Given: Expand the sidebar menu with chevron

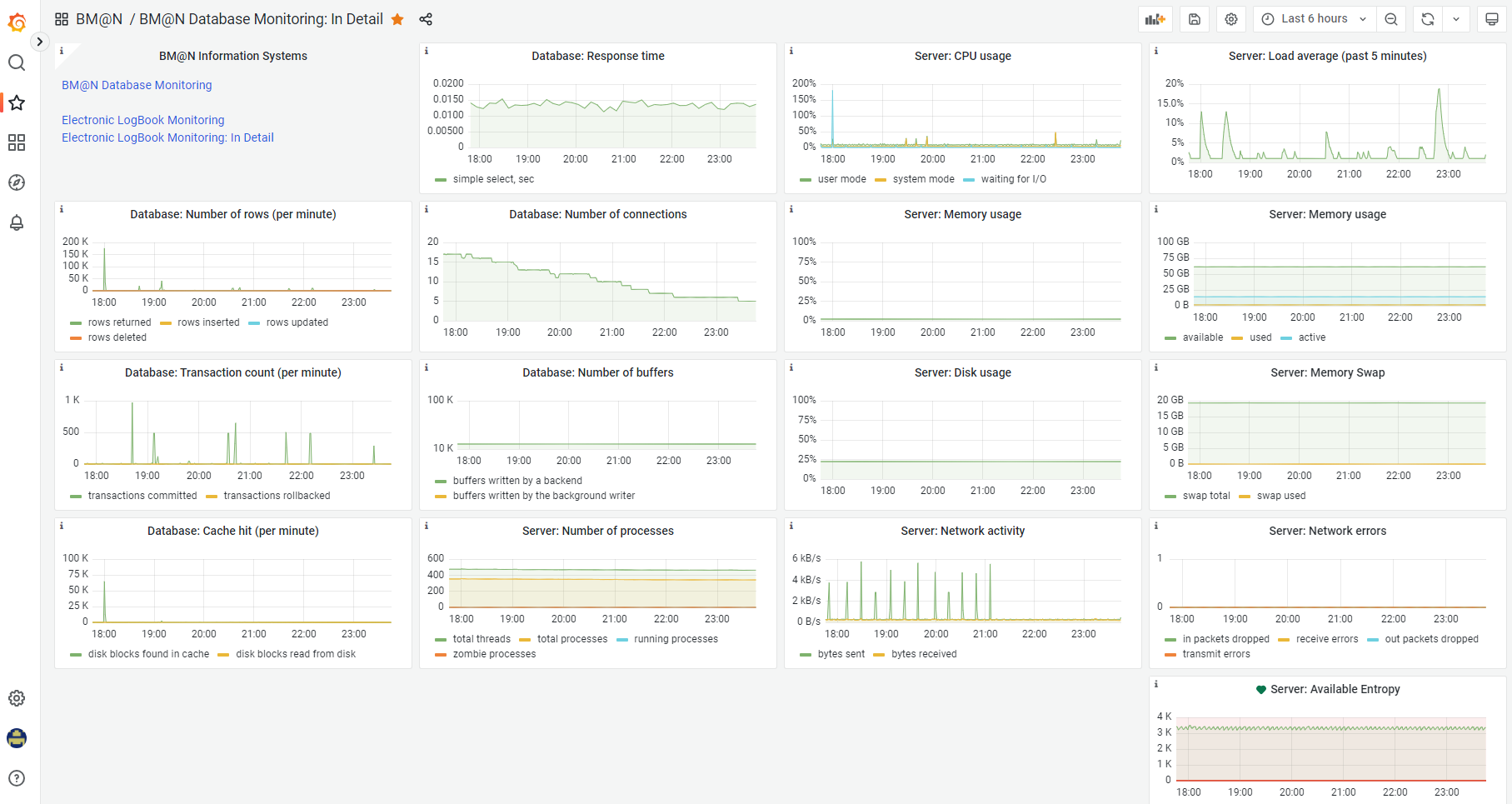Looking at the screenshot, I should click(39, 42).
